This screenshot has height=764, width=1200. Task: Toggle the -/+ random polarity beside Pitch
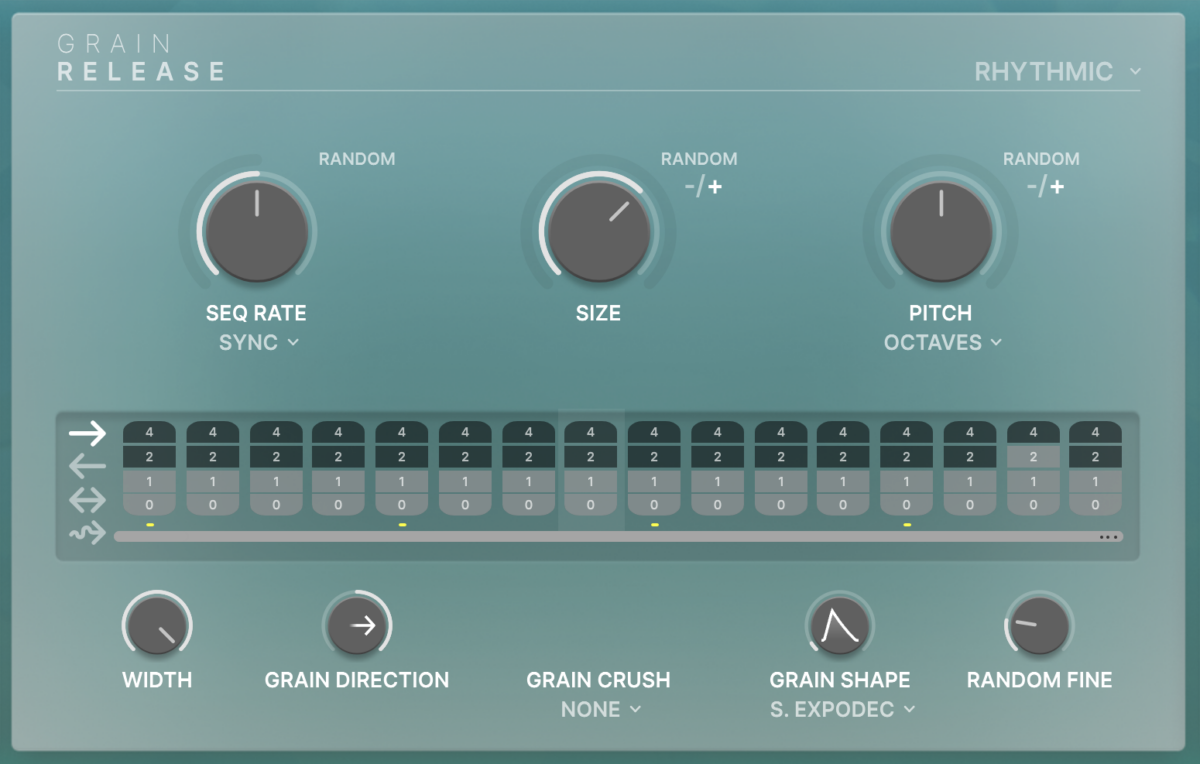point(1046,185)
